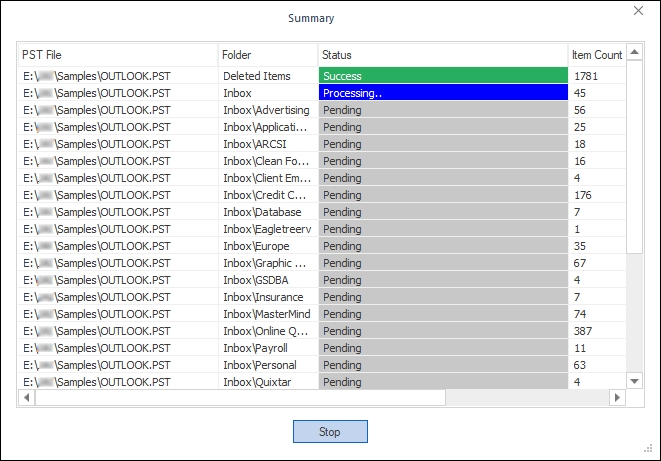
Task: Click the scroll down arrow of the list
Action: tap(634, 381)
